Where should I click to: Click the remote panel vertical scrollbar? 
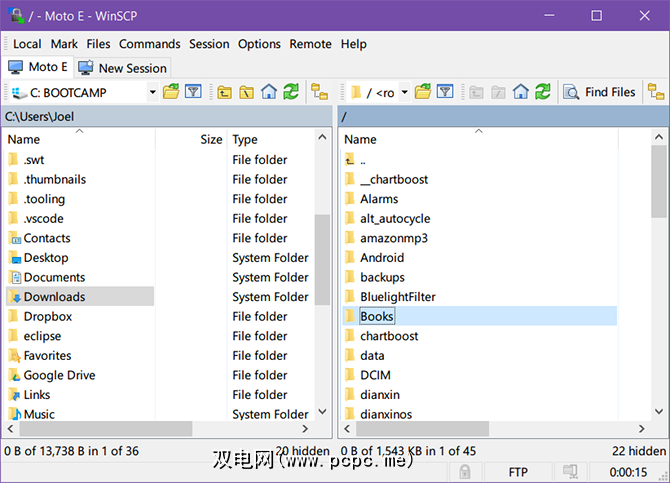tap(659, 181)
